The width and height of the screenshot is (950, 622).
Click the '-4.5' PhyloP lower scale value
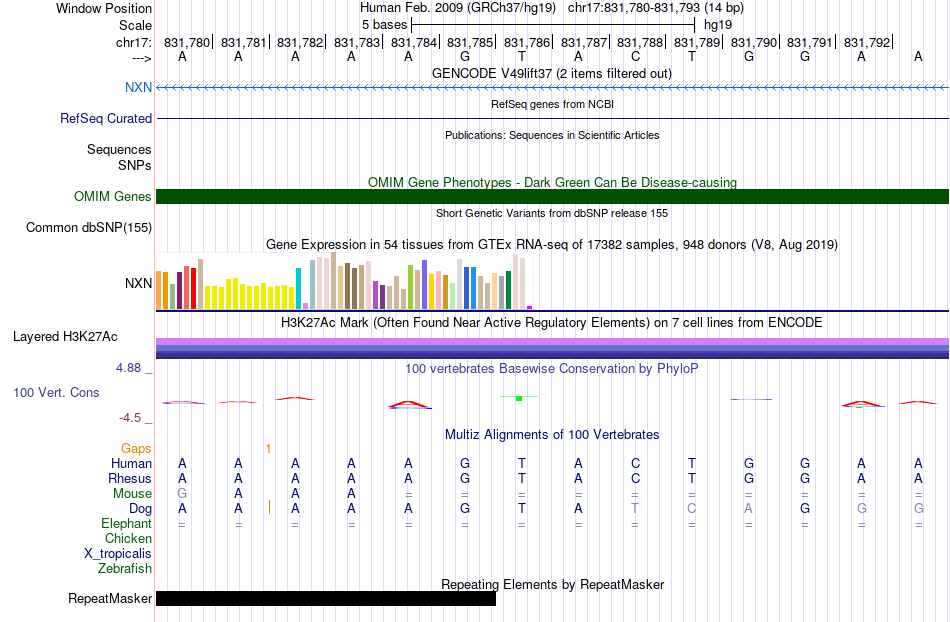[130, 418]
